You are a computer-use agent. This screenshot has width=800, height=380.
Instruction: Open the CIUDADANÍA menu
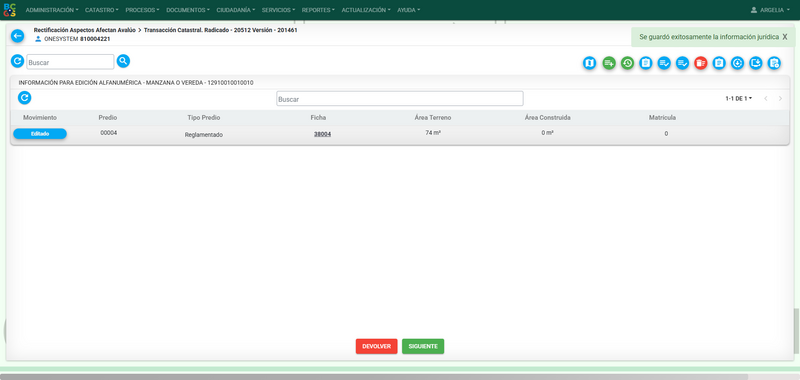tap(236, 10)
